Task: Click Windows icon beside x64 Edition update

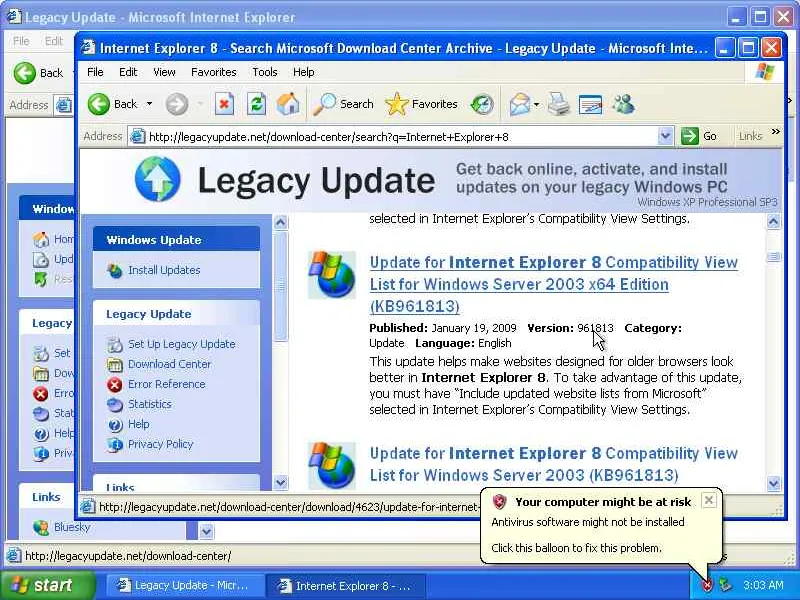Action: coord(332,274)
